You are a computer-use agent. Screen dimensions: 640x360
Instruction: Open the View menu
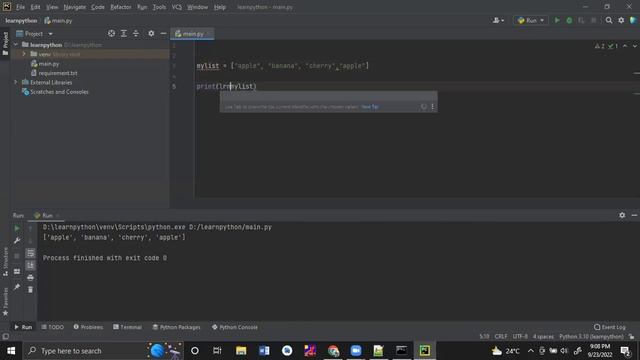pos(52,7)
